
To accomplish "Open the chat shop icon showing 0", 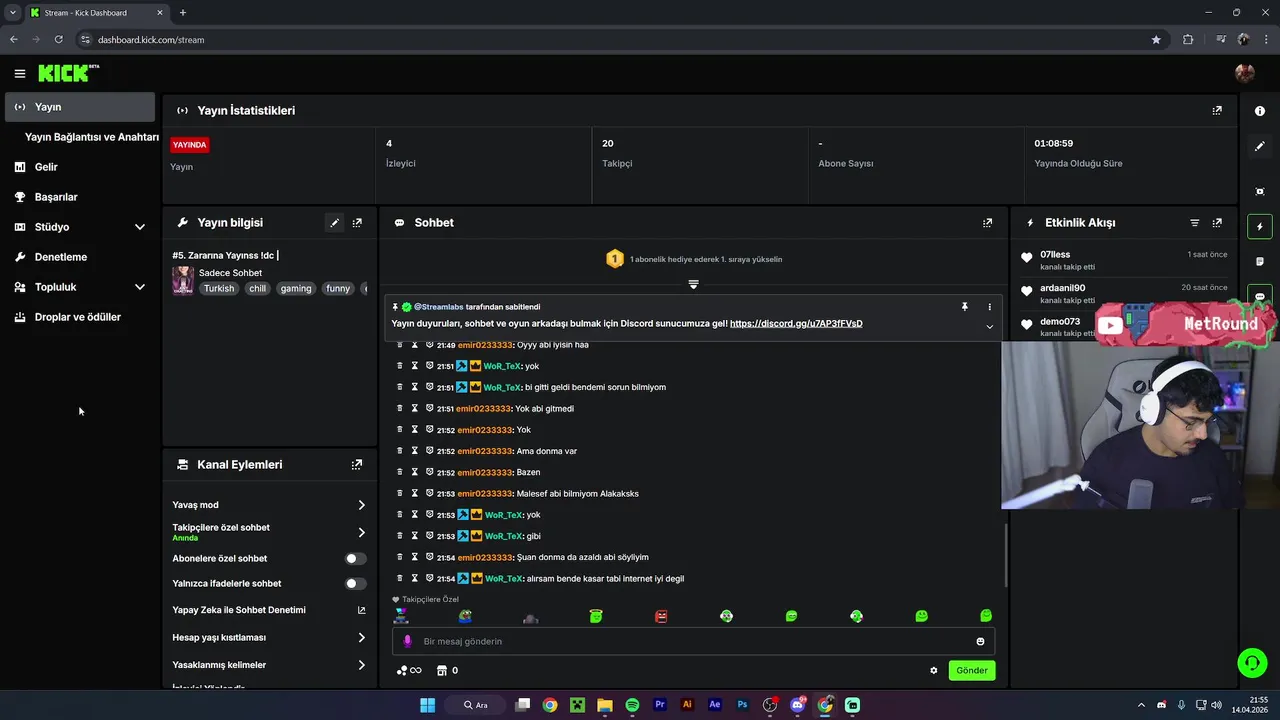I will click(x=447, y=671).
